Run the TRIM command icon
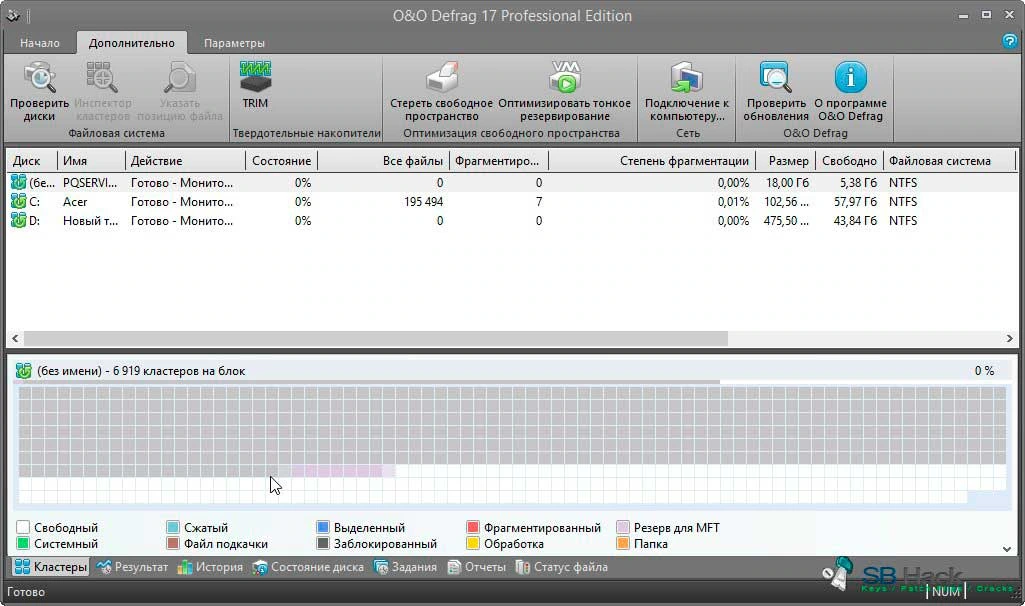Screen dimensions: 1025x606 255,77
